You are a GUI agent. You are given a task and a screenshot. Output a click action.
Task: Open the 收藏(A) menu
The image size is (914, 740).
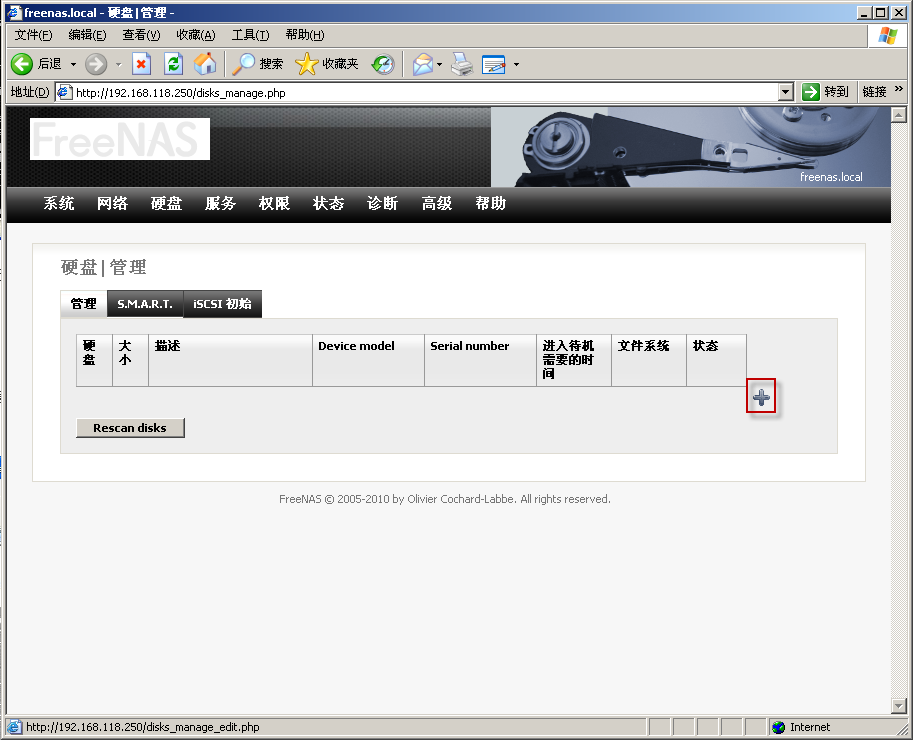(196, 35)
